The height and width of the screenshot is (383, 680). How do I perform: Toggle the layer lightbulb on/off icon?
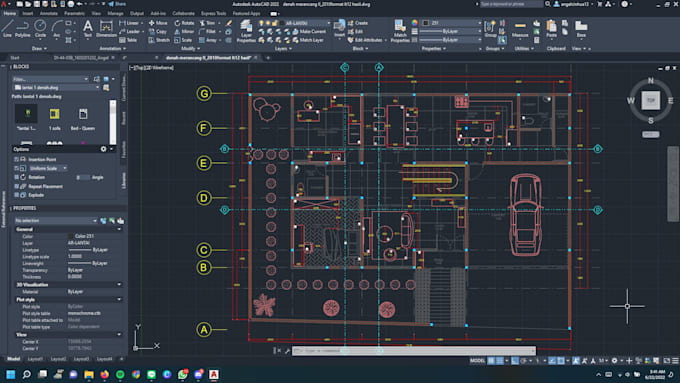[x=262, y=23]
